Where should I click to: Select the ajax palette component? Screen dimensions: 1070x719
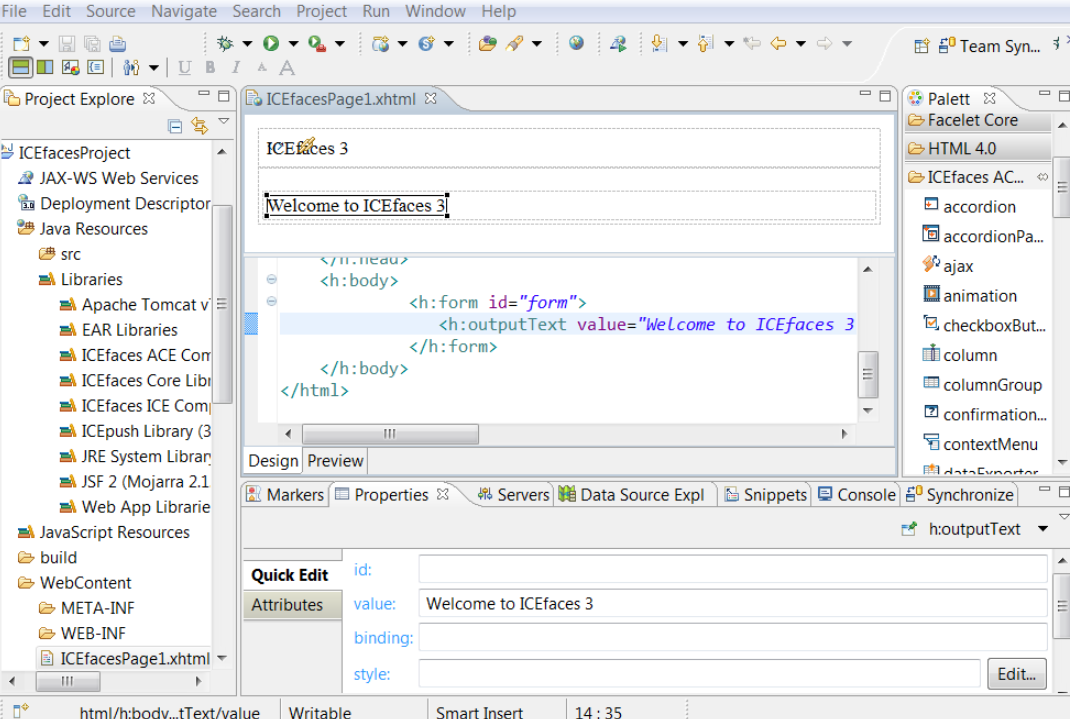click(x=948, y=265)
